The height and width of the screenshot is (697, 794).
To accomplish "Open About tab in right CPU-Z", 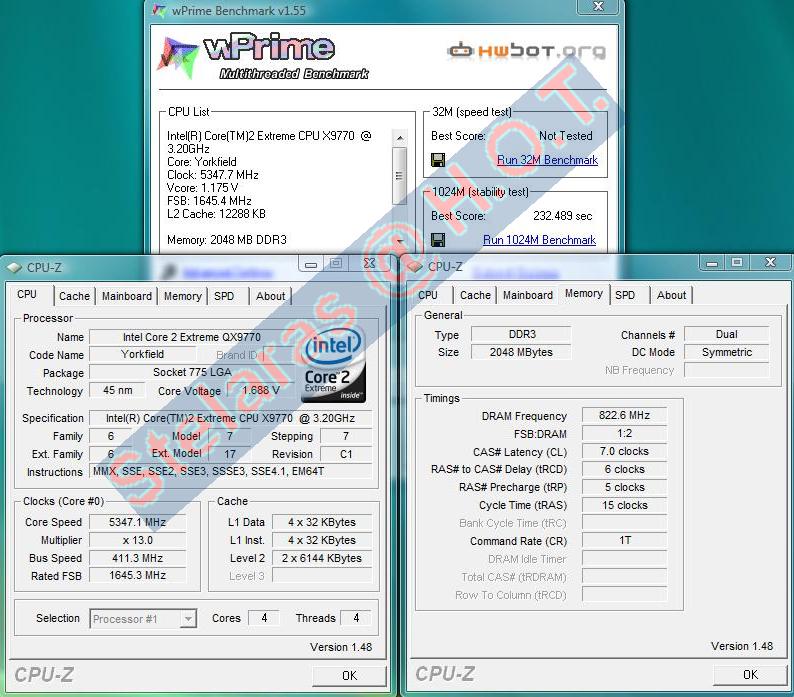I will (x=671, y=295).
